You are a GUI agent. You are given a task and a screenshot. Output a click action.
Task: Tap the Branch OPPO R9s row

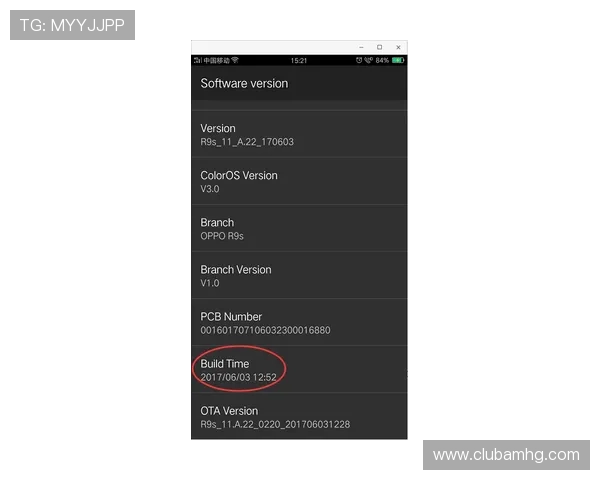click(x=299, y=228)
